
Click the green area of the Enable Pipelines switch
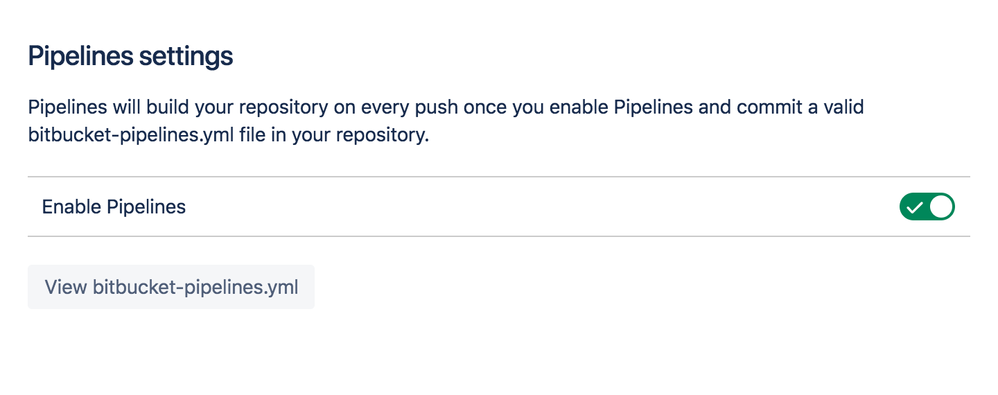[914, 207]
